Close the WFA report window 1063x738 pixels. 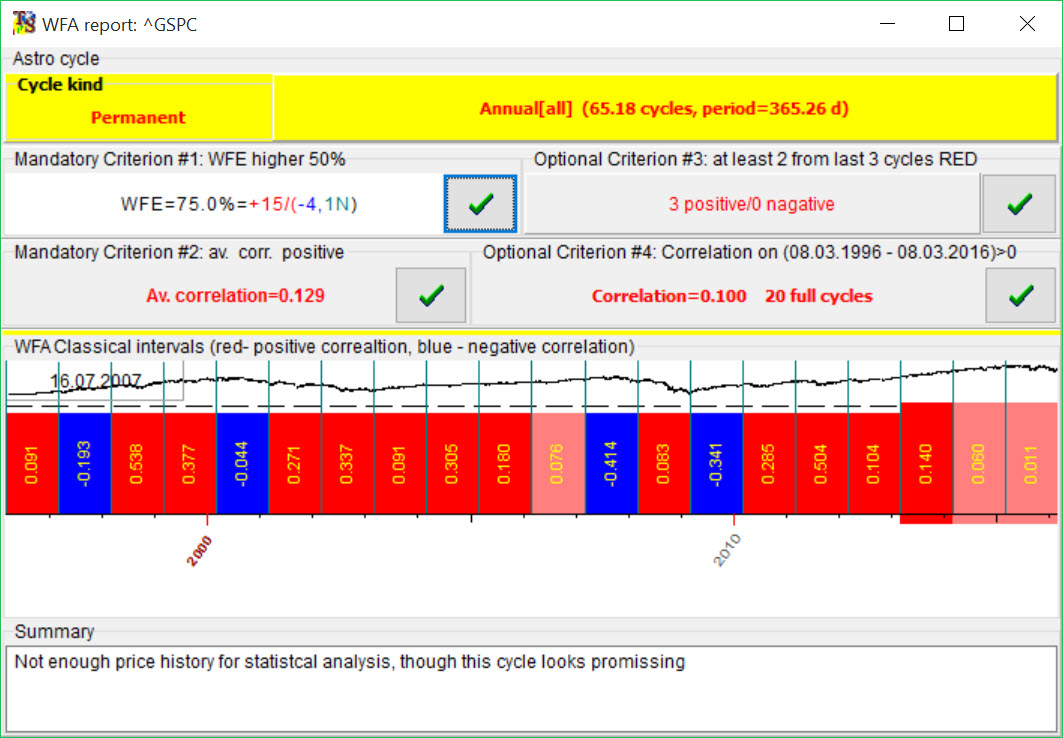pos(1027,24)
